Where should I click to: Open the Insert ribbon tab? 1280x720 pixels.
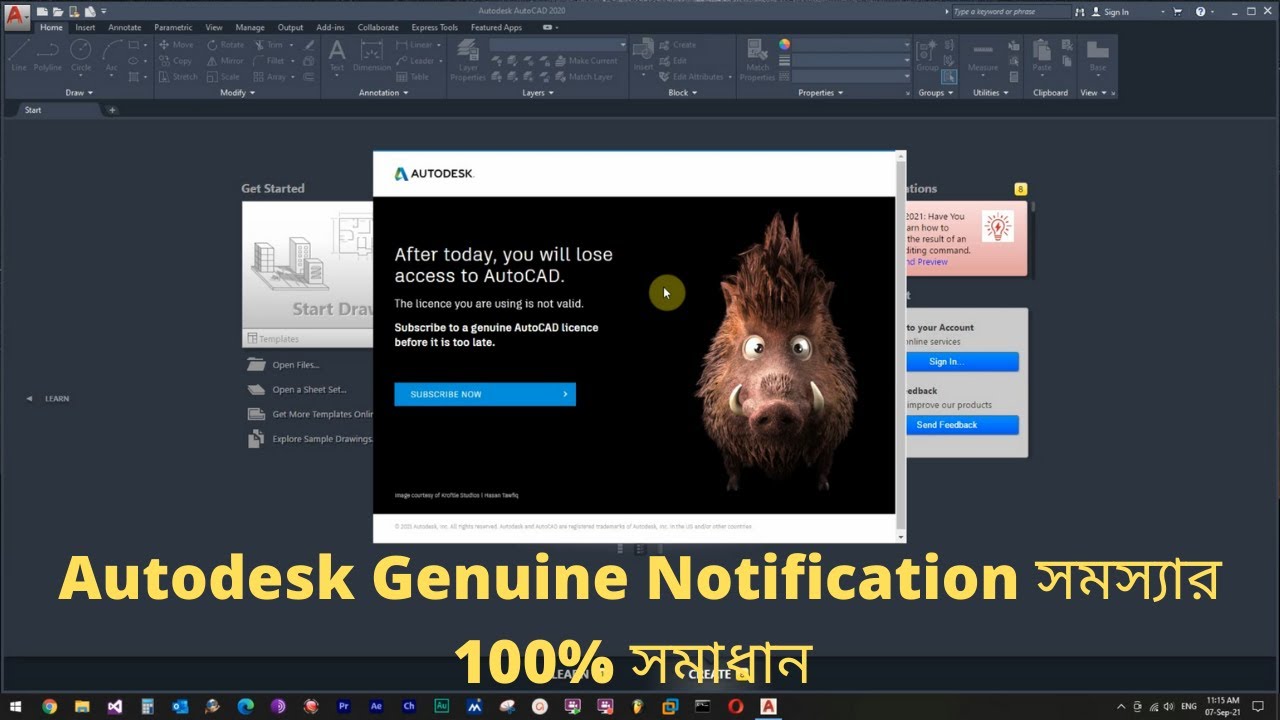(x=85, y=28)
